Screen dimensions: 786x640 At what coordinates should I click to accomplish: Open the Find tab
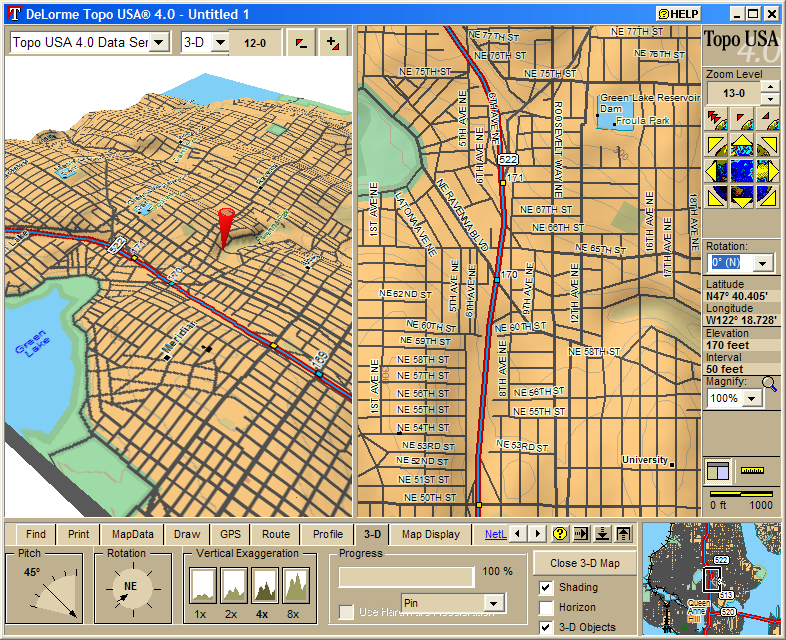36,534
